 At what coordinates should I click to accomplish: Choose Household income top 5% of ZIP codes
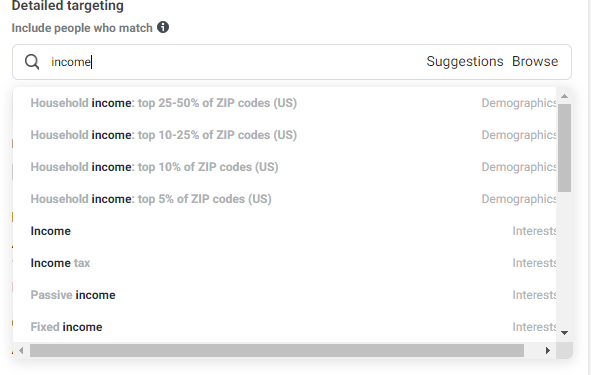(x=285, y=199)
